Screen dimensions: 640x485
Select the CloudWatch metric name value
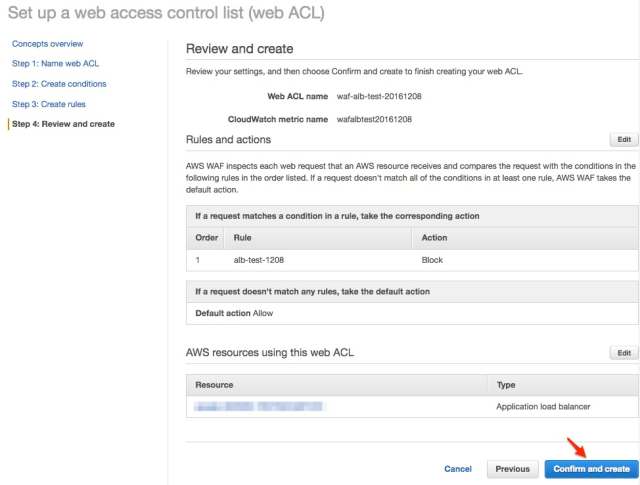374,120
